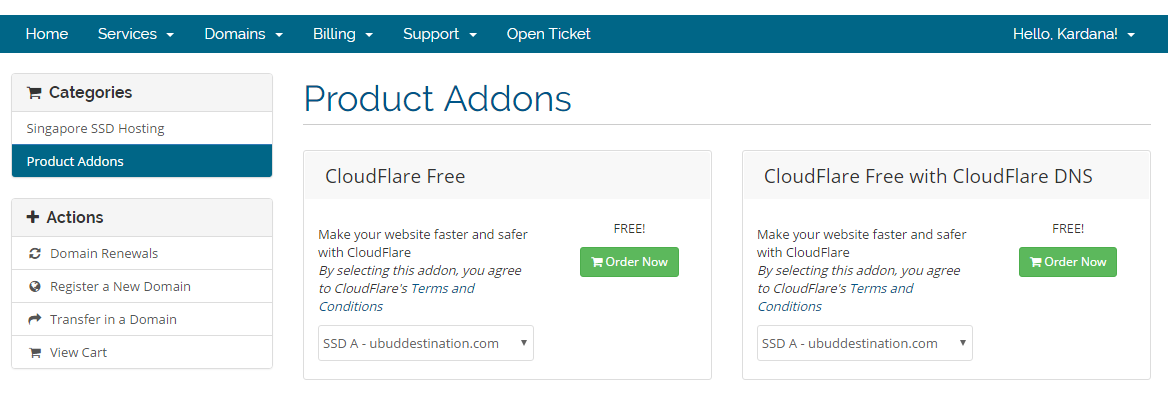This screenshot has height=397, width=1168.
Task: Go to the Home menu item
Action: tap(47, 34)
